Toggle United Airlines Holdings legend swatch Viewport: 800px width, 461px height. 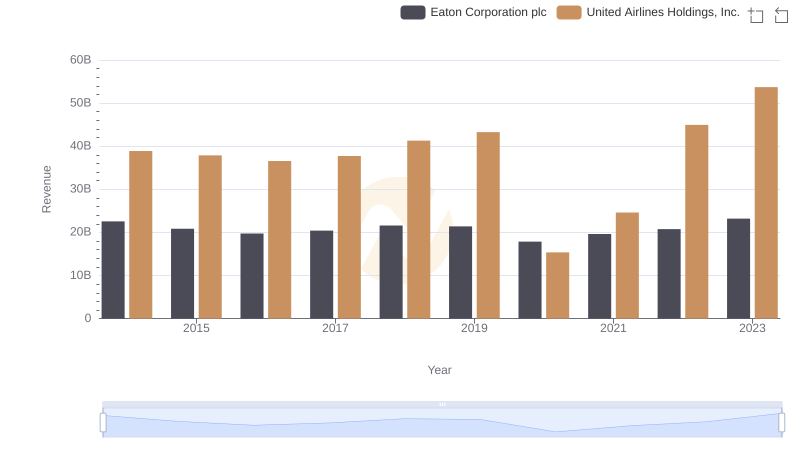click(569, 12)
